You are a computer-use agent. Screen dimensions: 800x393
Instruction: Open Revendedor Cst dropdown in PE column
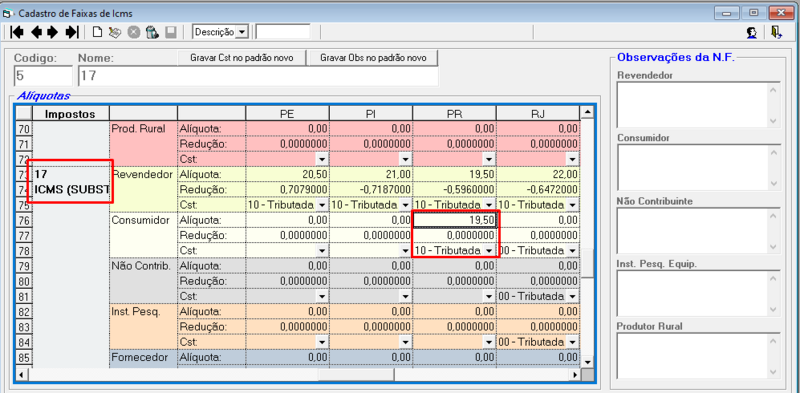322,205
